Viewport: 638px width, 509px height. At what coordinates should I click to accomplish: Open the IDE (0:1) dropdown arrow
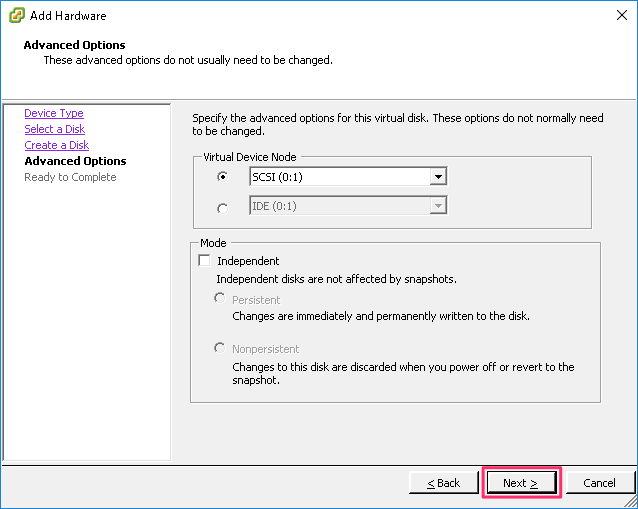tap(438, 206)
